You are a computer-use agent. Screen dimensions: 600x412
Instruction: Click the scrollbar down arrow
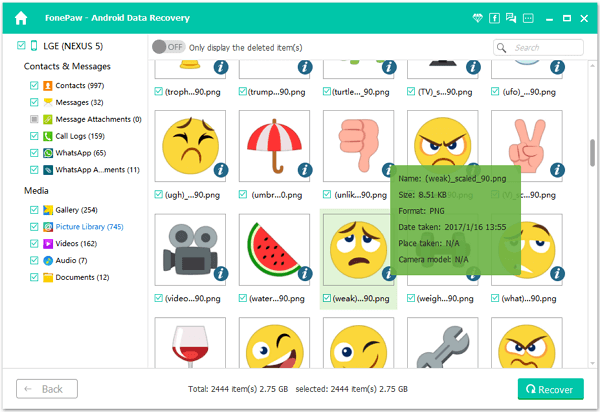click(592, 363)
